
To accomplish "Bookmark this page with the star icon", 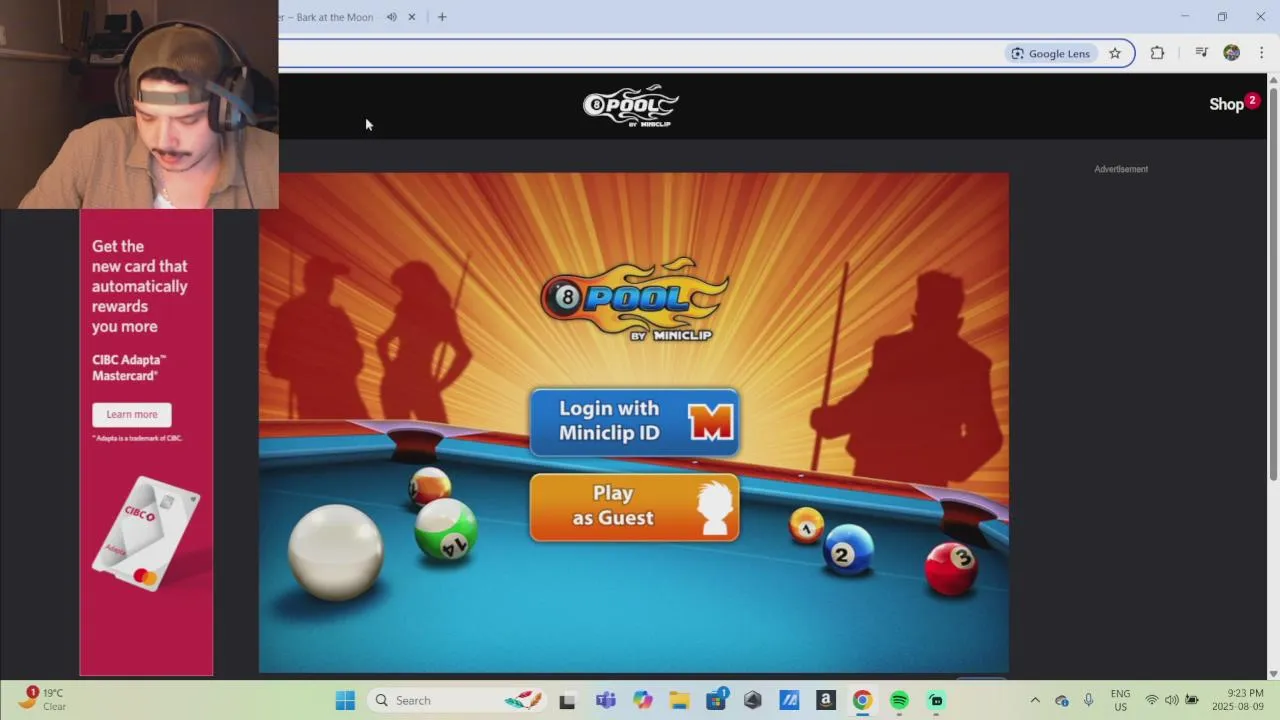I will click(1115, 53).
